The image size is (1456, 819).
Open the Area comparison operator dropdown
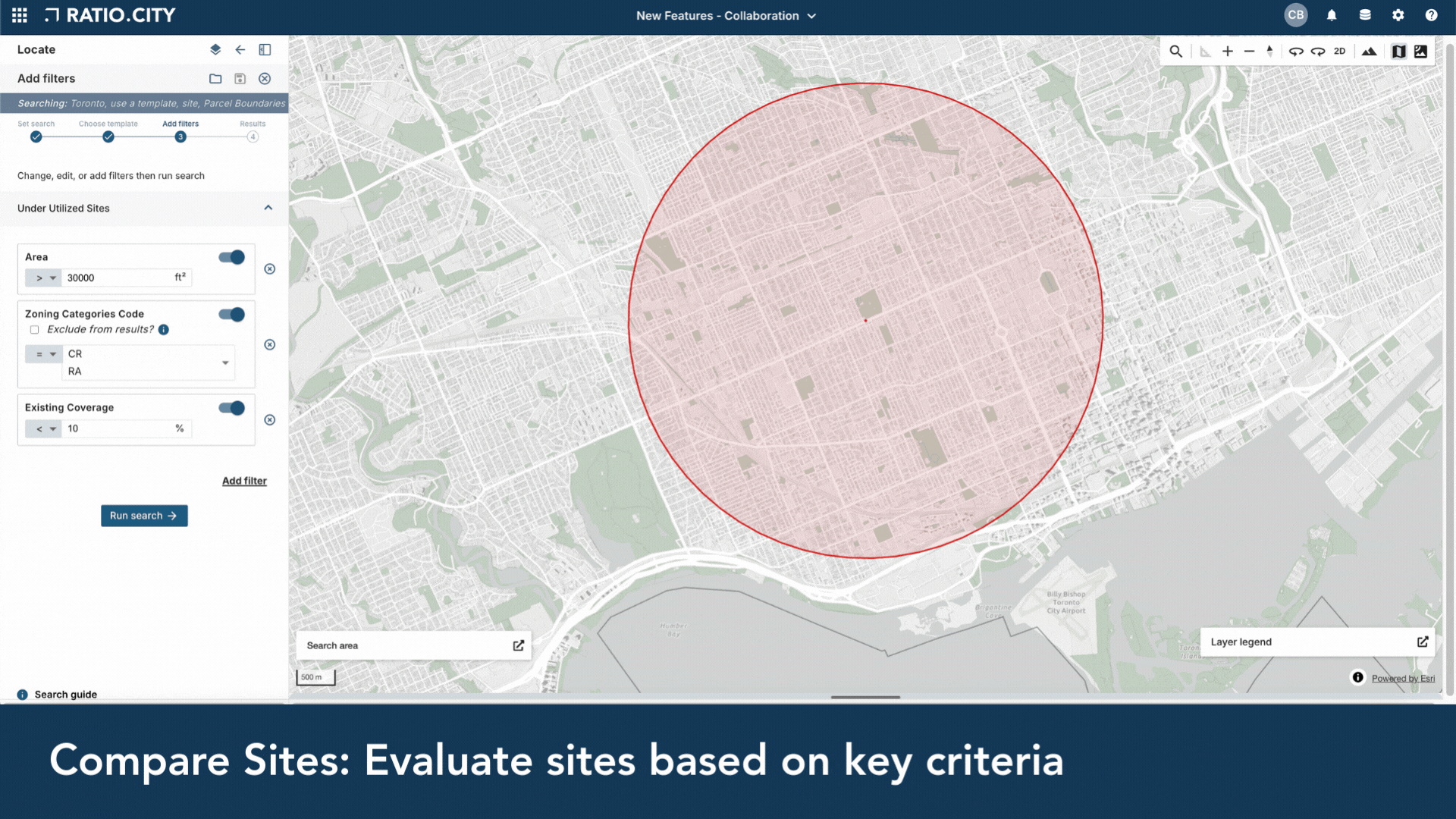click(x=45, y=278)
